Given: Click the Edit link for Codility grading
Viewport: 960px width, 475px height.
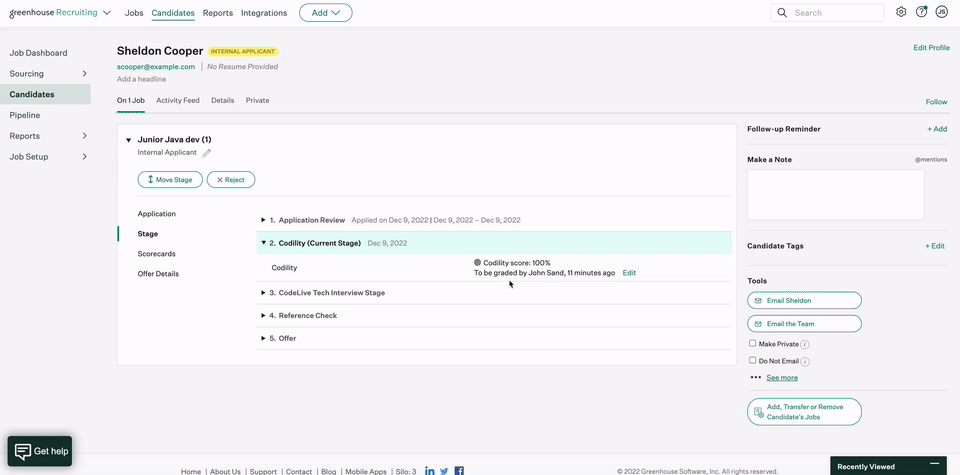Looking at the screenshot, I should (x=629, y=273).
